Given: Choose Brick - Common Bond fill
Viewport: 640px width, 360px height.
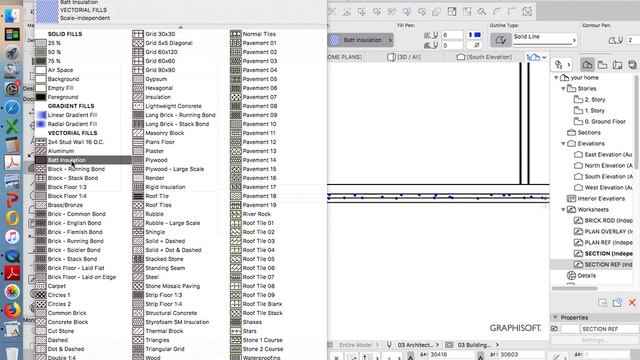Looking at the screenshot, I should coord(76,214).
